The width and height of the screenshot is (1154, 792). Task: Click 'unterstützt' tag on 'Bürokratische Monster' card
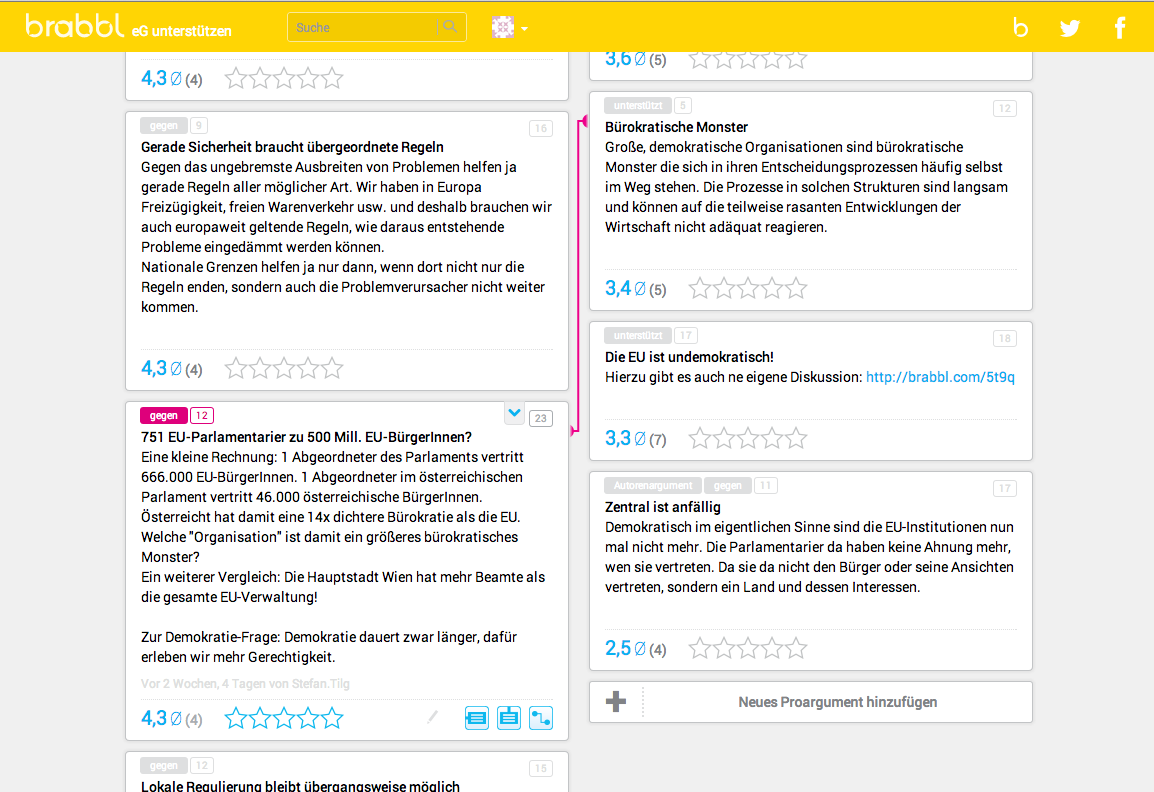[x=638, y=106]
